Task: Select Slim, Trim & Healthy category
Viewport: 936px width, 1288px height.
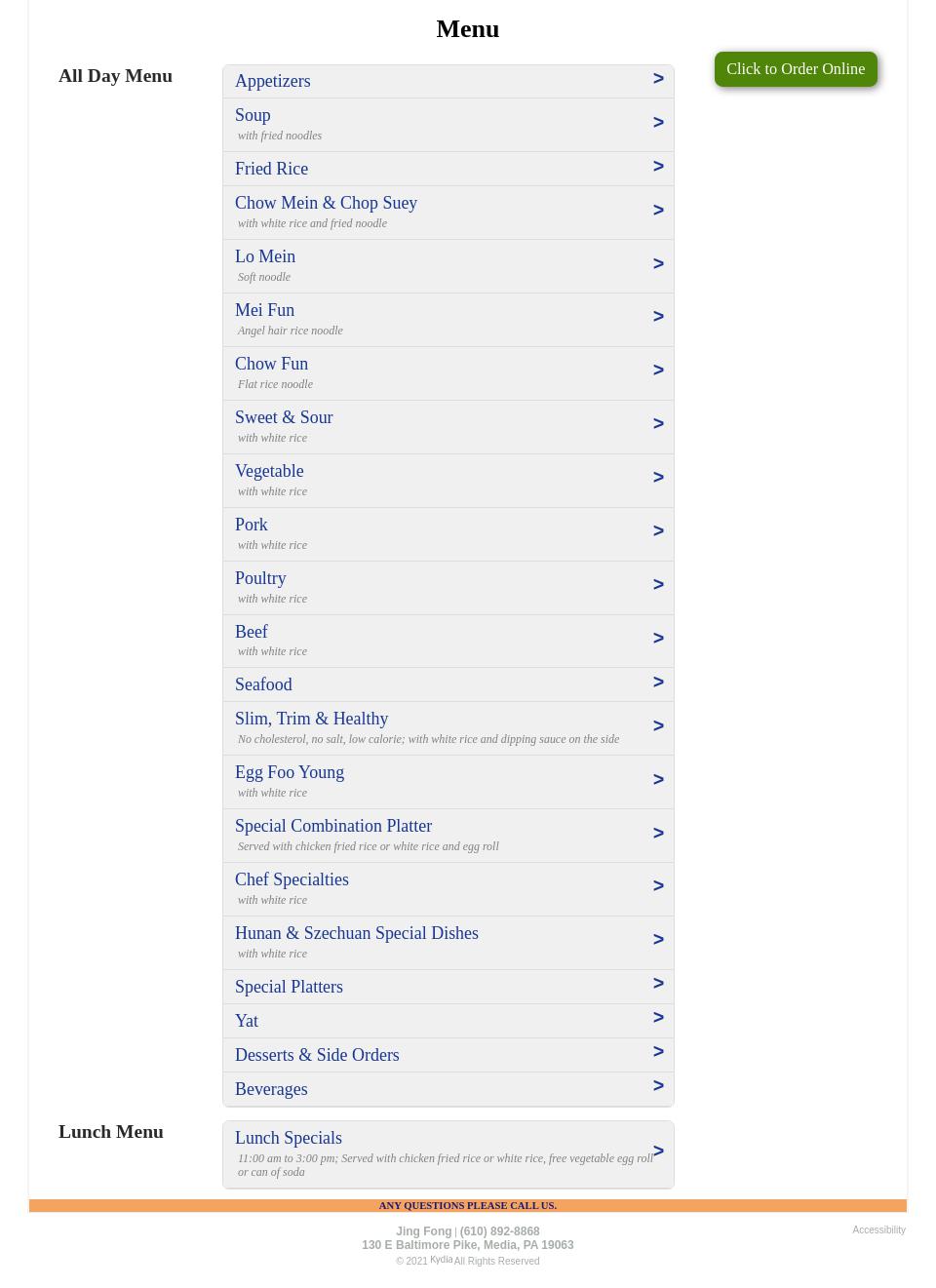Action: click(311, 719)
